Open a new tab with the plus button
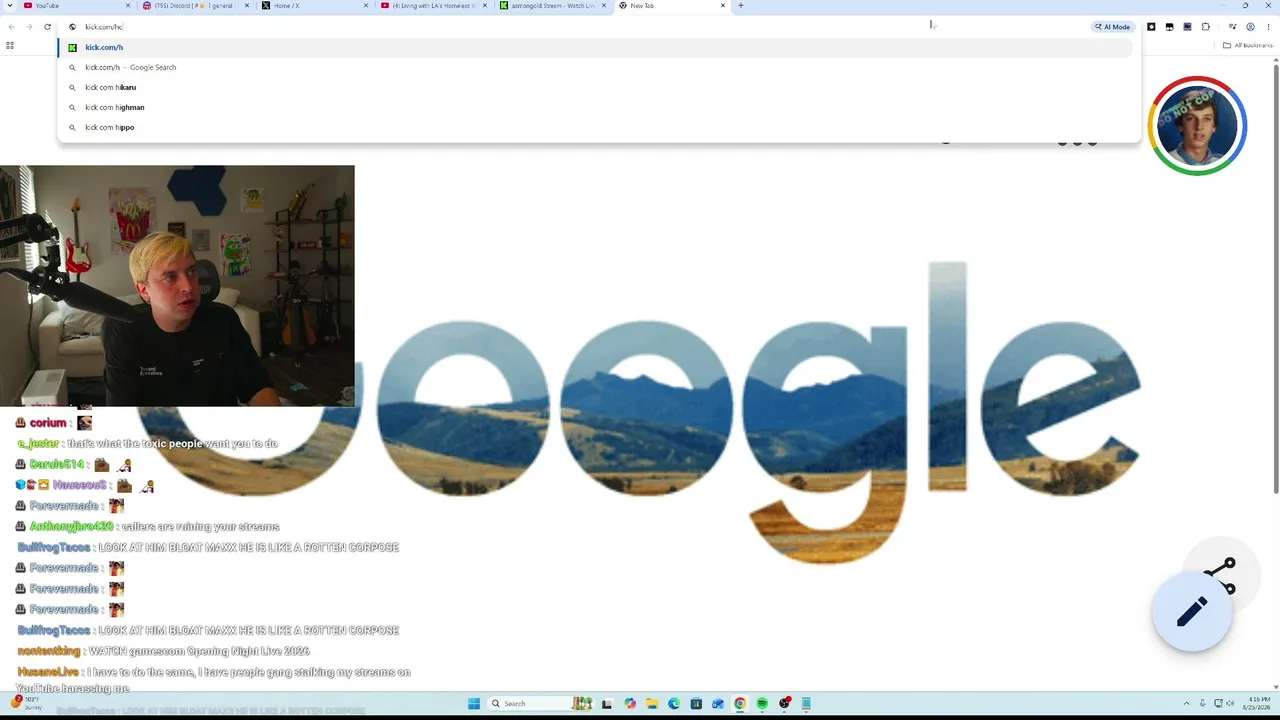The image size is (1280, 720). point(740,6)
